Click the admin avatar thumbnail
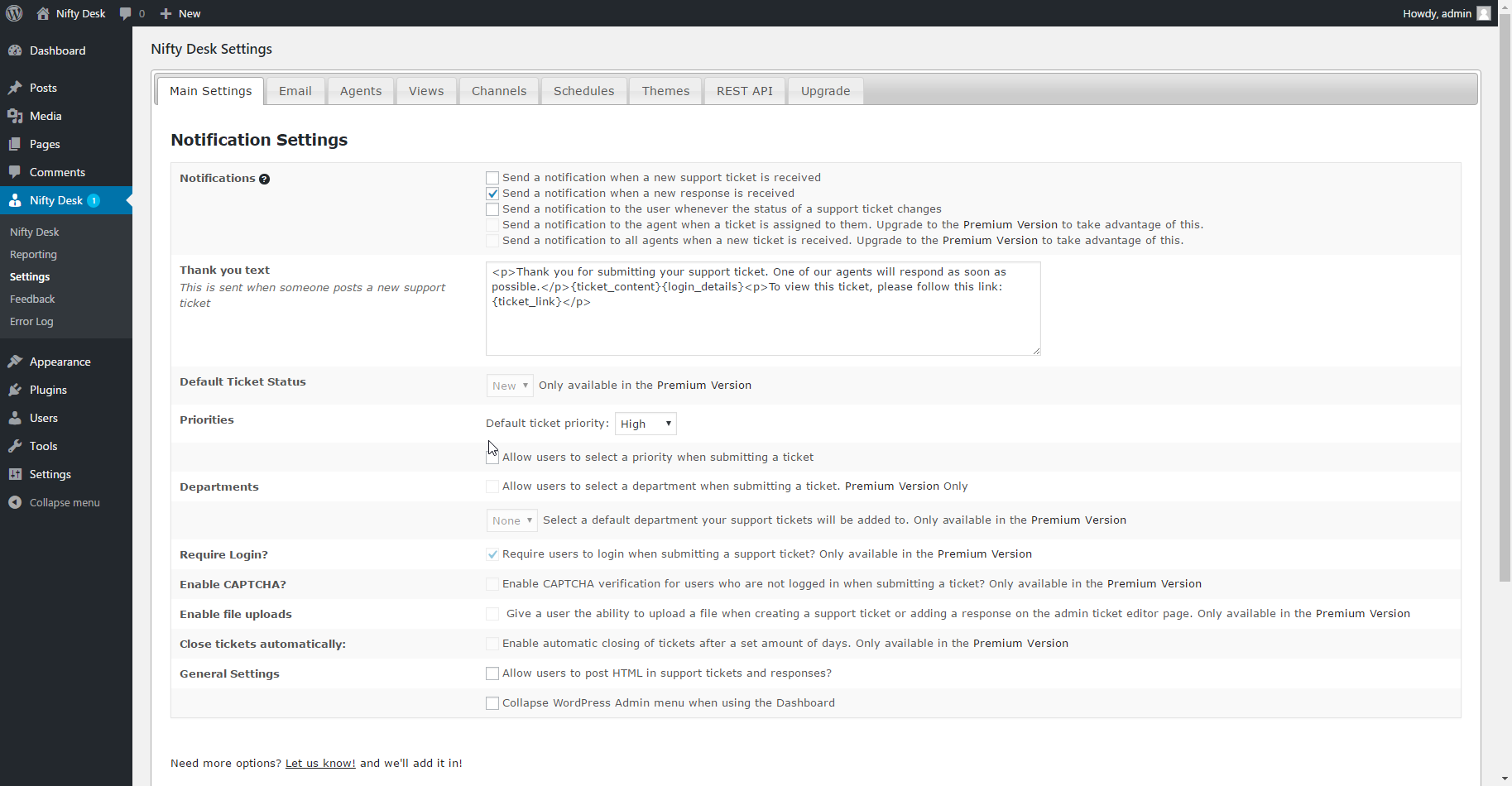Image resolution: width=1512 pixels, height=786 pixels. (1484, 13)
